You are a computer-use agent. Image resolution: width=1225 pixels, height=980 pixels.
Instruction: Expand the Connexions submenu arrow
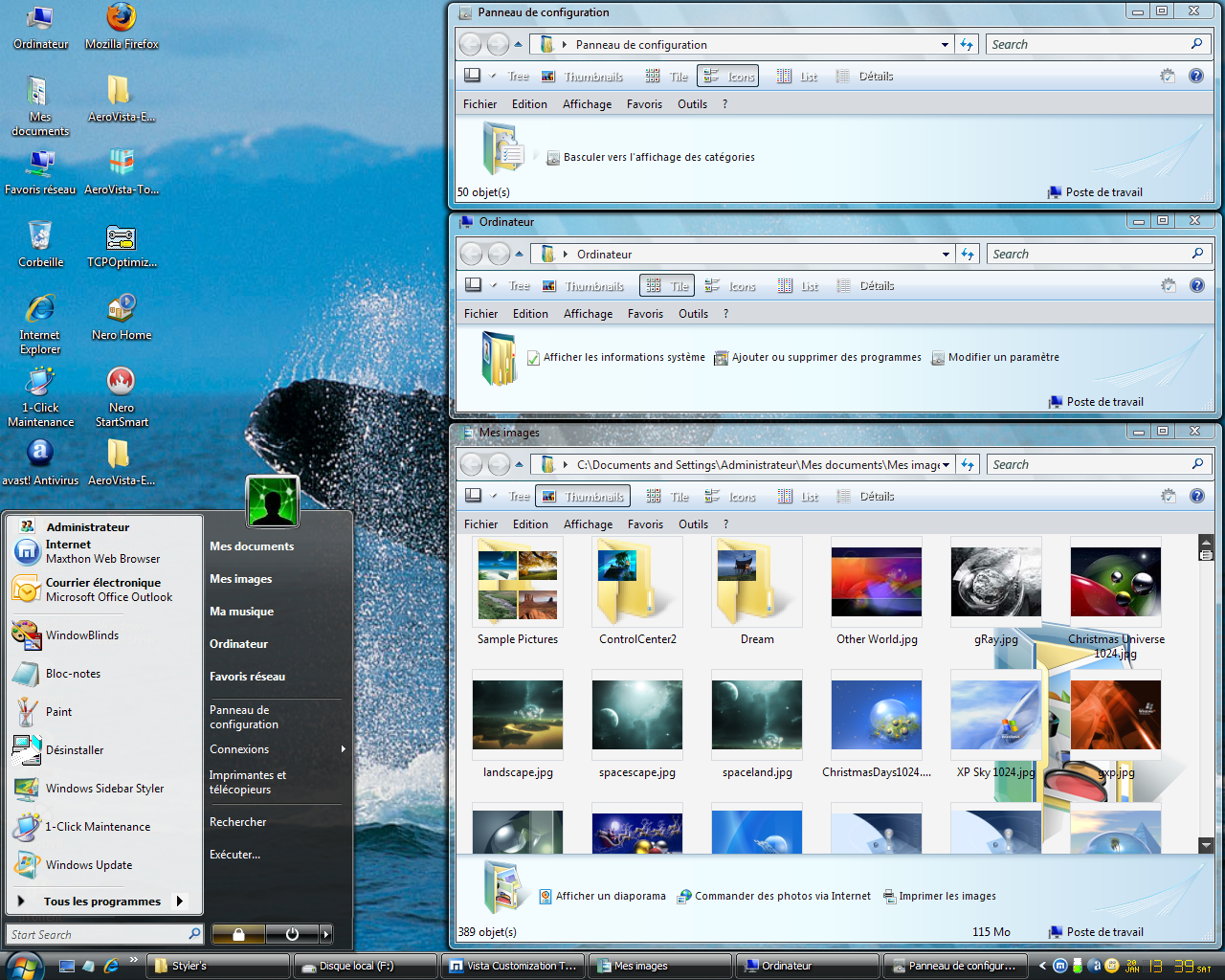[343, 749]
